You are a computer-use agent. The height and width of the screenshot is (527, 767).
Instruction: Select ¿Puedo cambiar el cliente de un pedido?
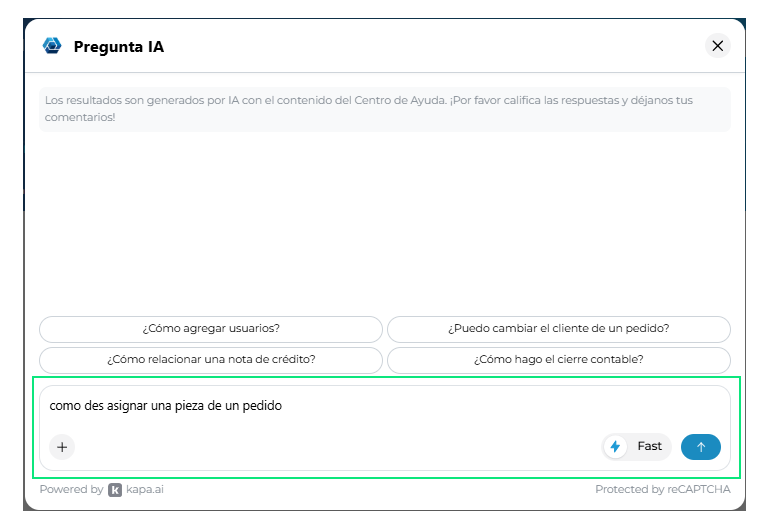pyautogui.click(x=559, y=329)
